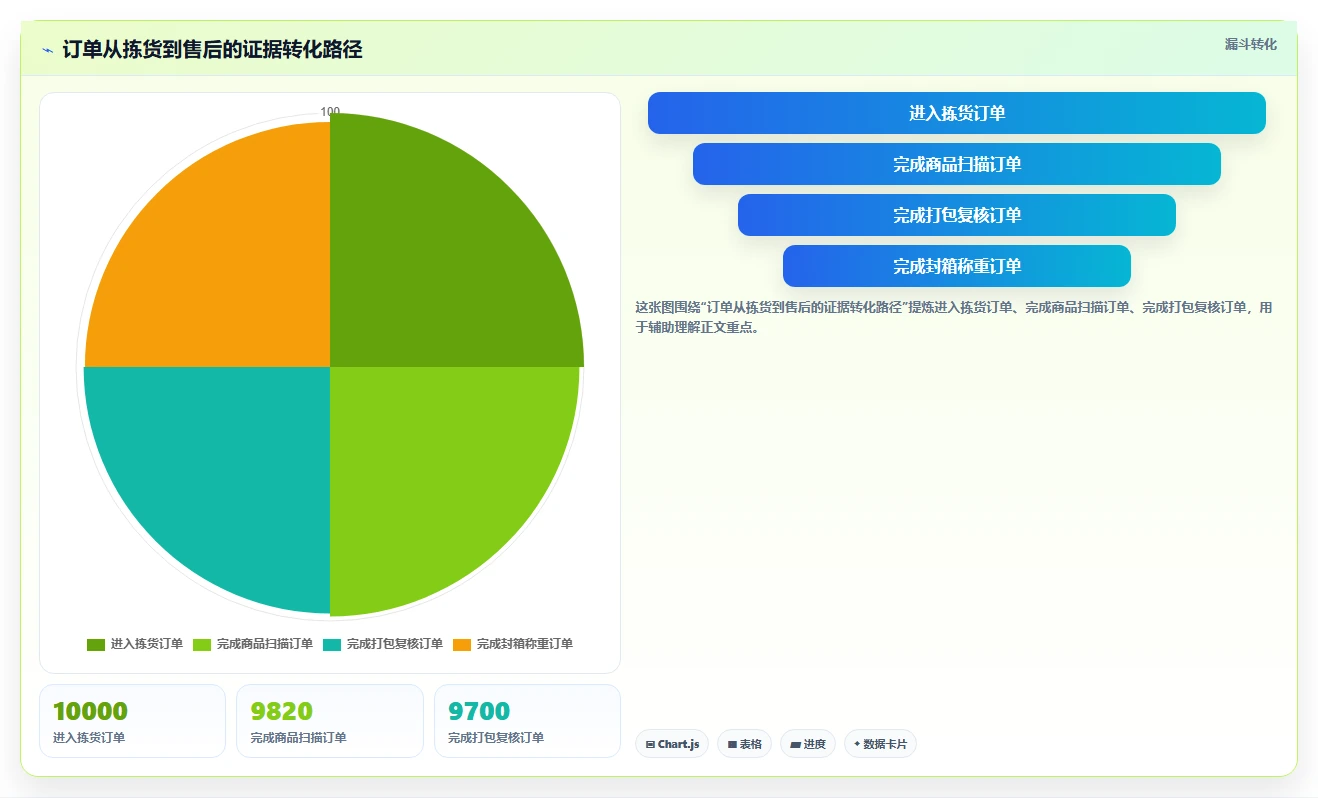The height and width of the screenshot is (798, 1318).
Task: Click the 表格 tag
Action: 744,744
